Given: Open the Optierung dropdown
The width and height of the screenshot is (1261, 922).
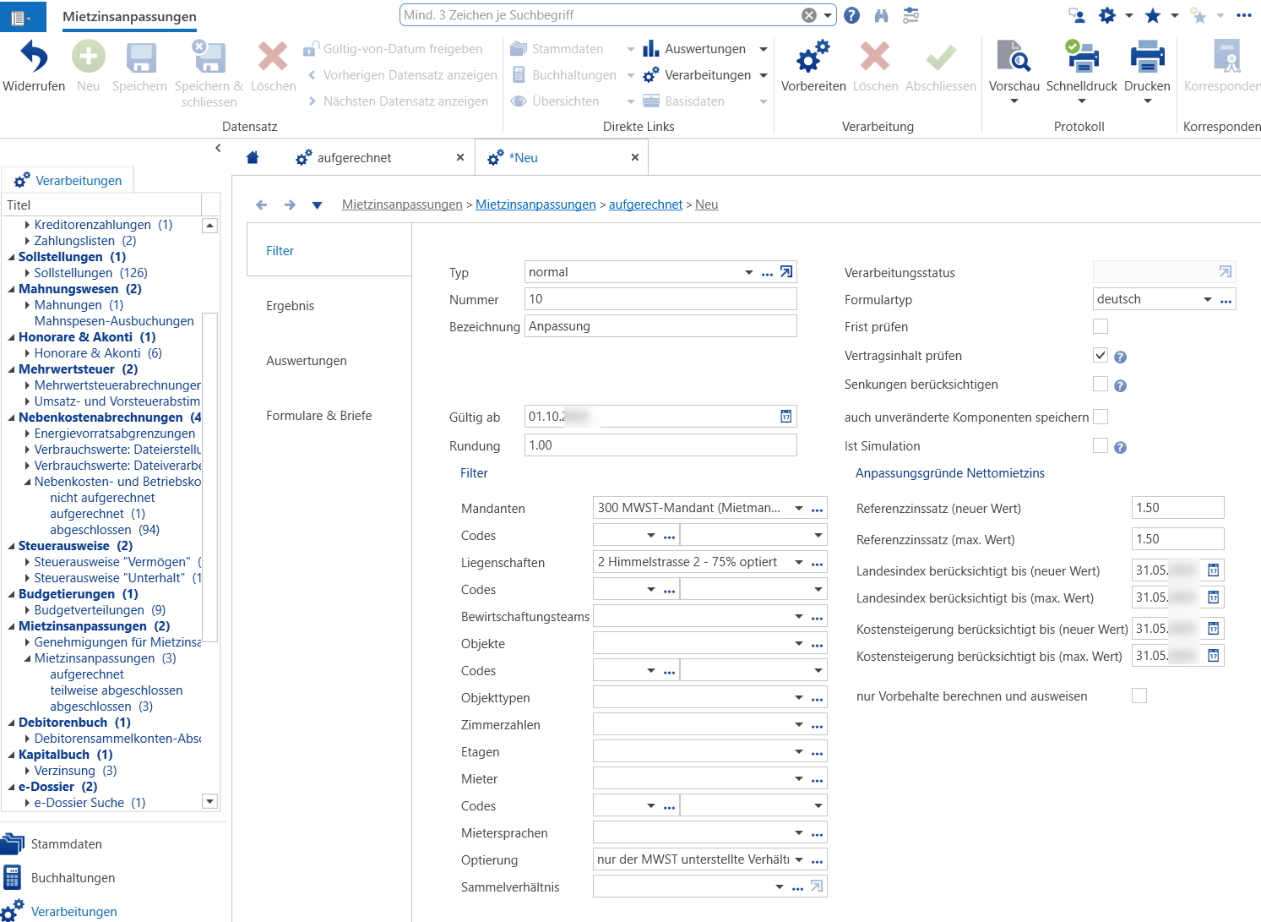Looking at the screenshot, I should [800, 860].
